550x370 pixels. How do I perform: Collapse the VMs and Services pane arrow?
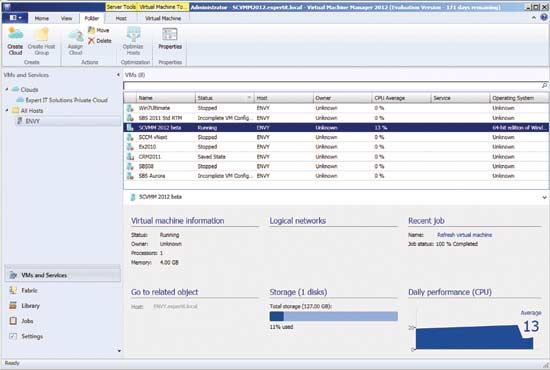[118, 75]
